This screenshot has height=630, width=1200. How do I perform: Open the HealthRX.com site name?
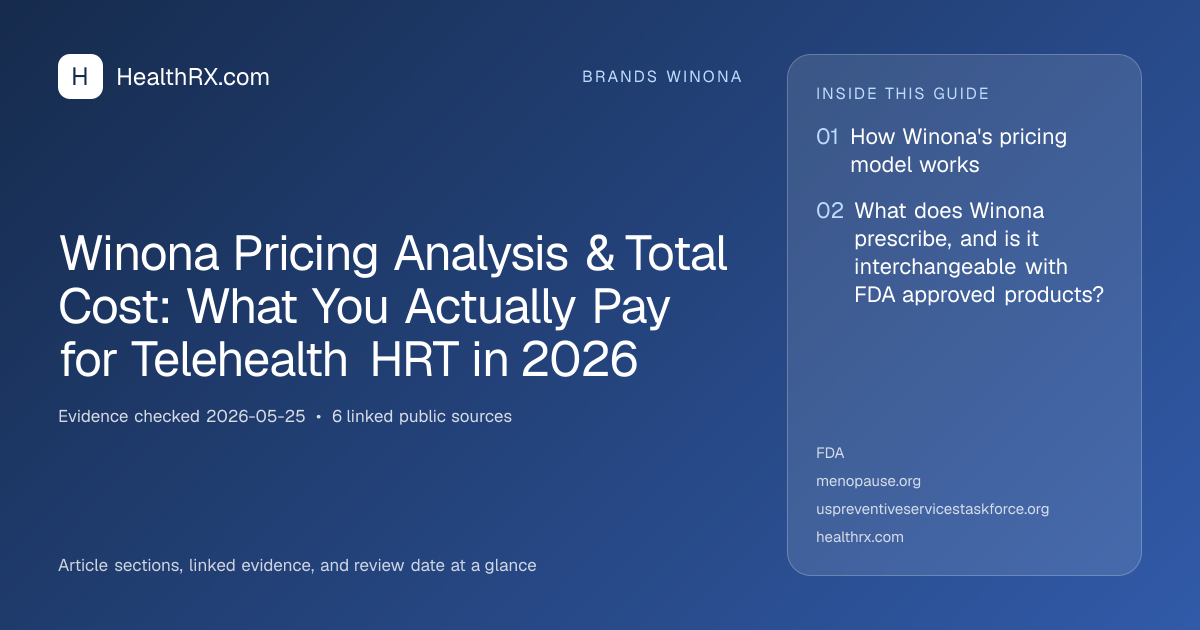tap(193, 77)
